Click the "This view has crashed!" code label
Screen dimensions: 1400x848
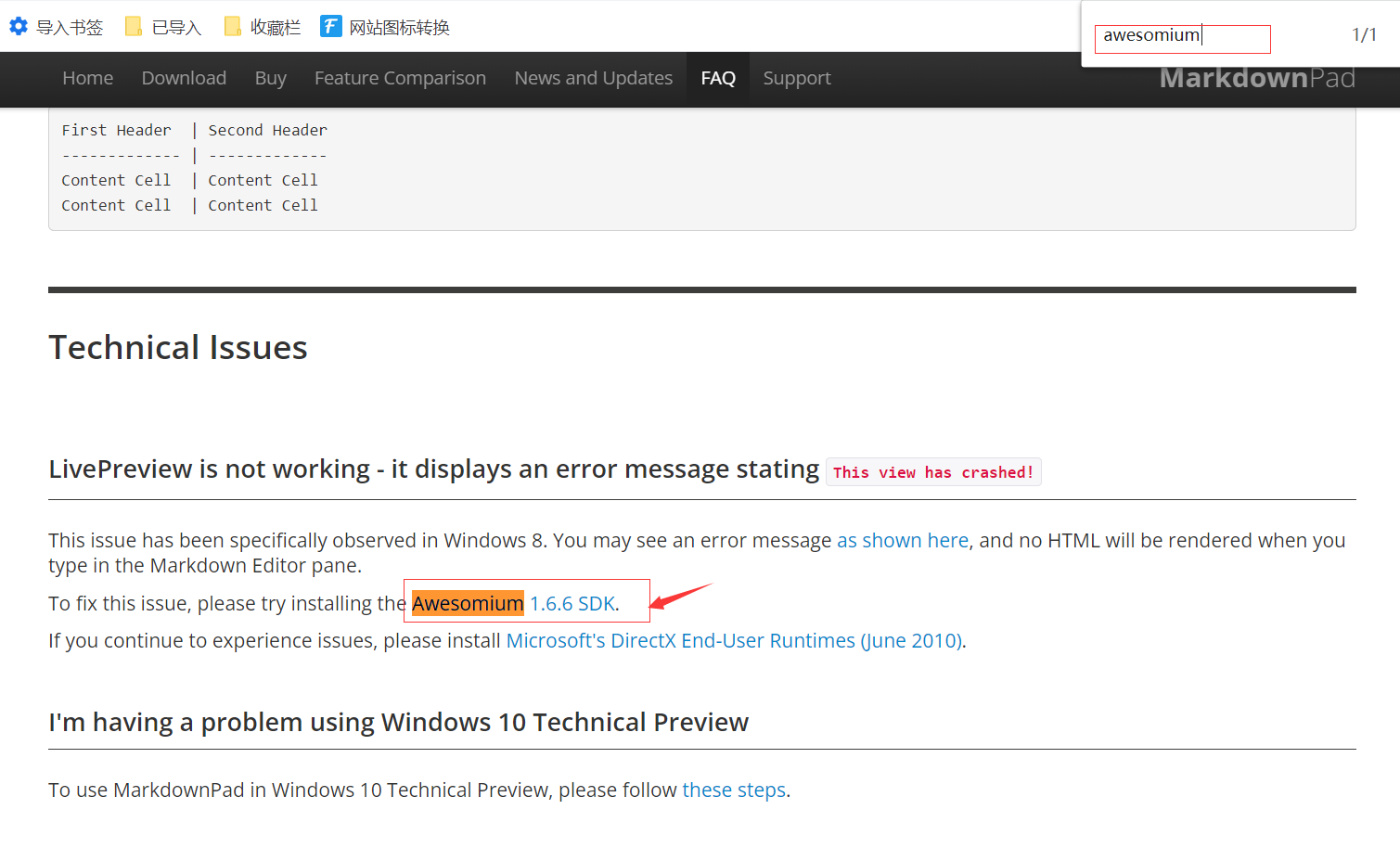pyautogui.click(x=932, y=472)
